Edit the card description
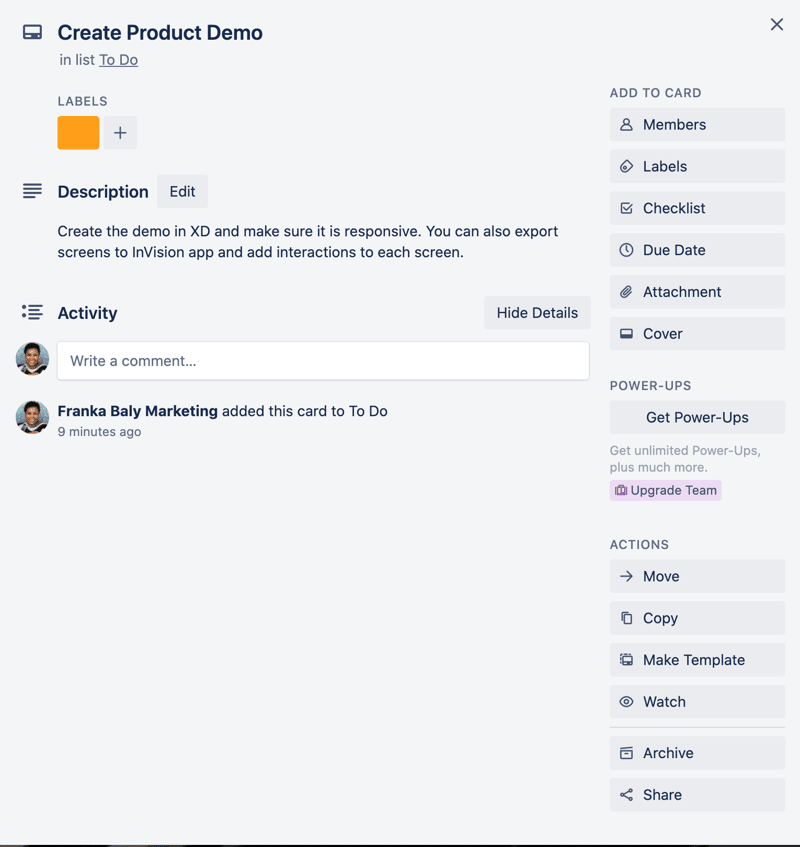800x847 pixels. 183,192
